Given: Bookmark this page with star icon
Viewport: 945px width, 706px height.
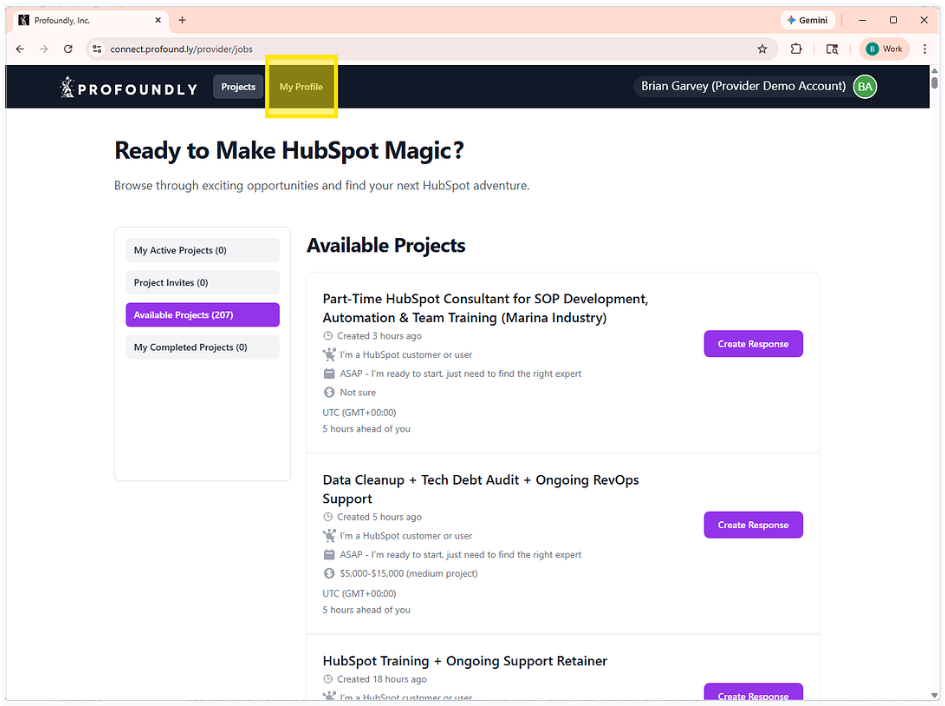Looking at the screenshot, I should [x=762, y=49].
